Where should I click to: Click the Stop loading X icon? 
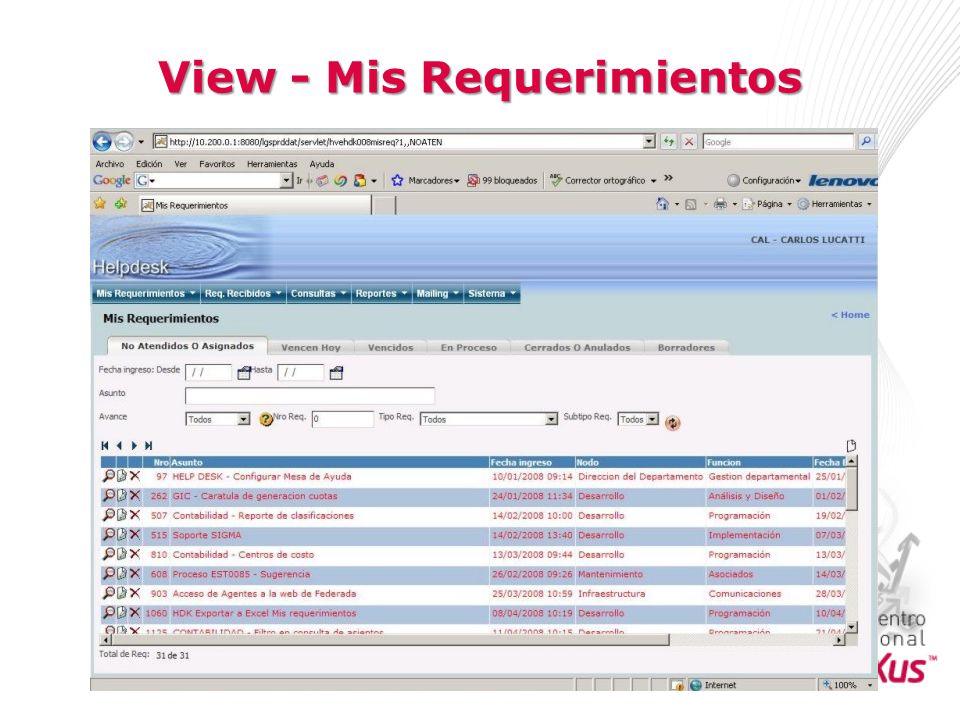point(689,141)
